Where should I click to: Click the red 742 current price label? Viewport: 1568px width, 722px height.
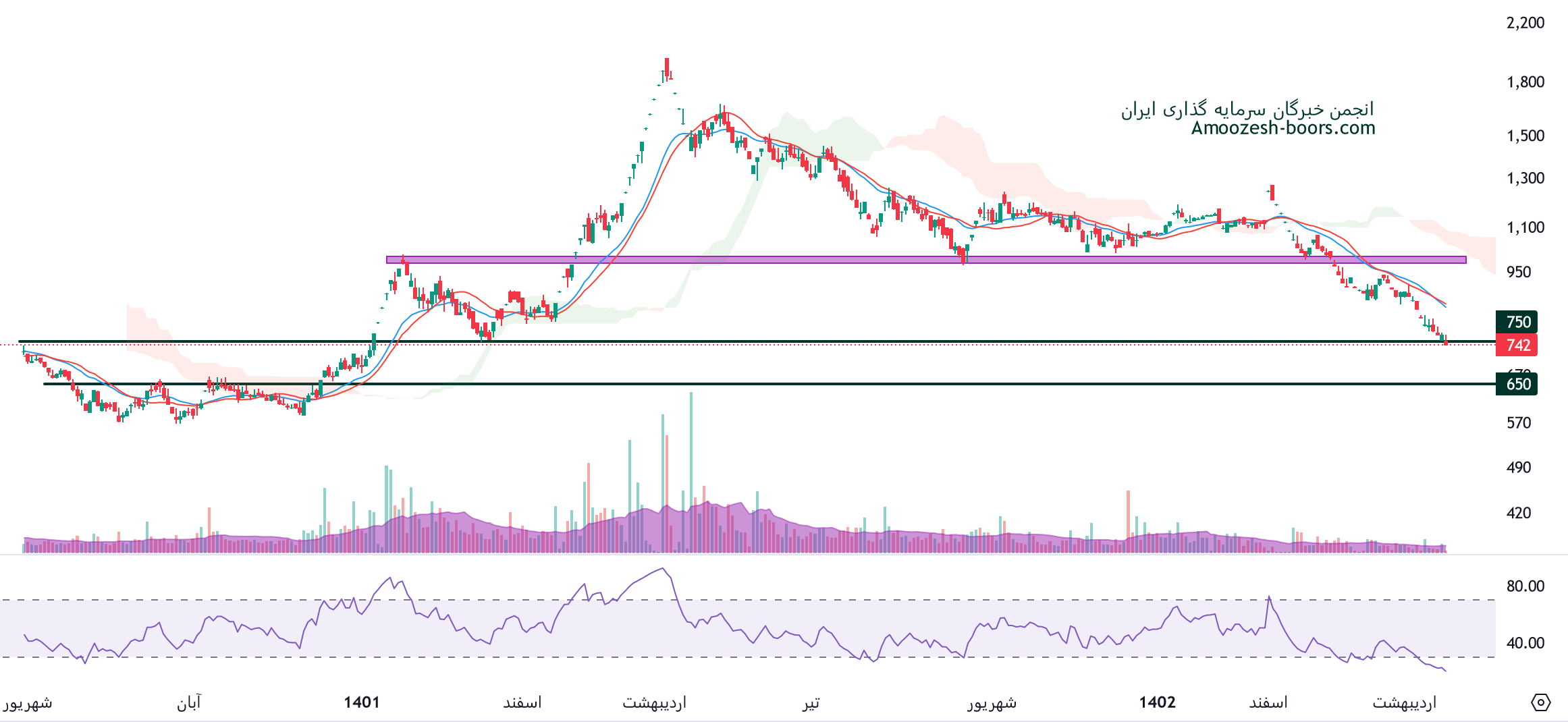1516,345
